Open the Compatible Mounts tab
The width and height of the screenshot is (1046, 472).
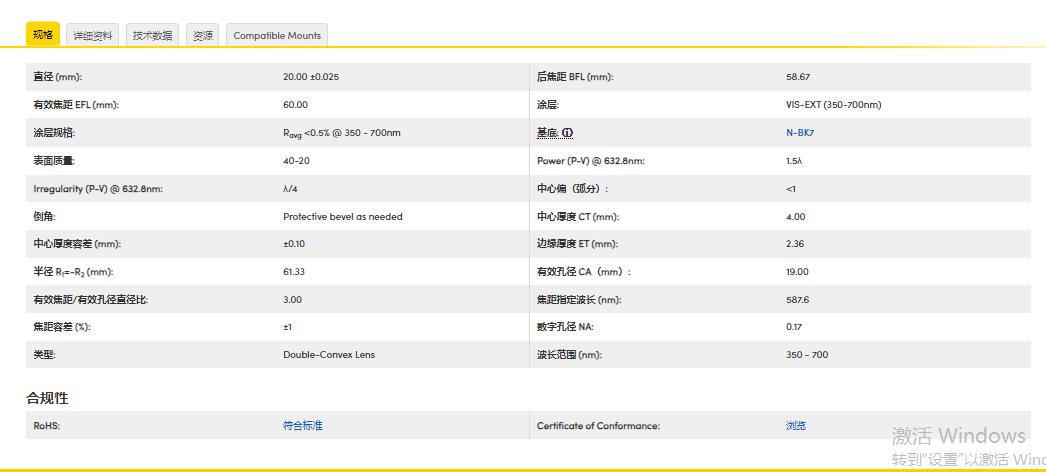(x=277, y=35)
